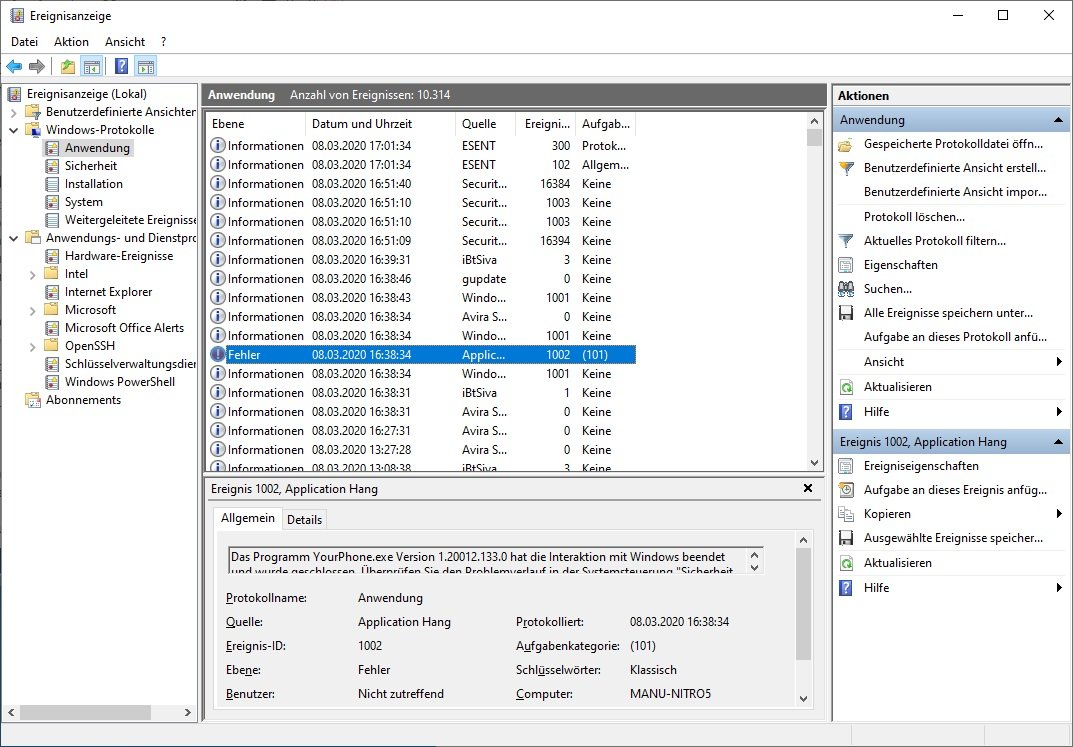Toggle the console tree toolbar button

(x=92, y=67)
